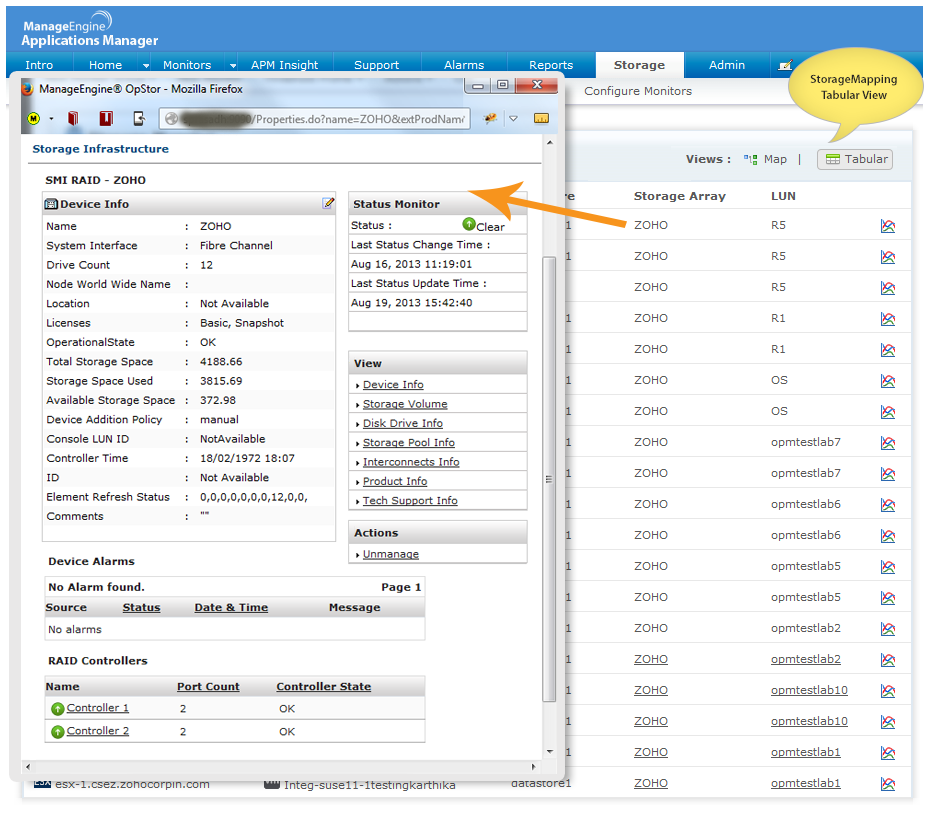Open Product Info link
Viewport: 931px width, 816px height.
[395, 481]
